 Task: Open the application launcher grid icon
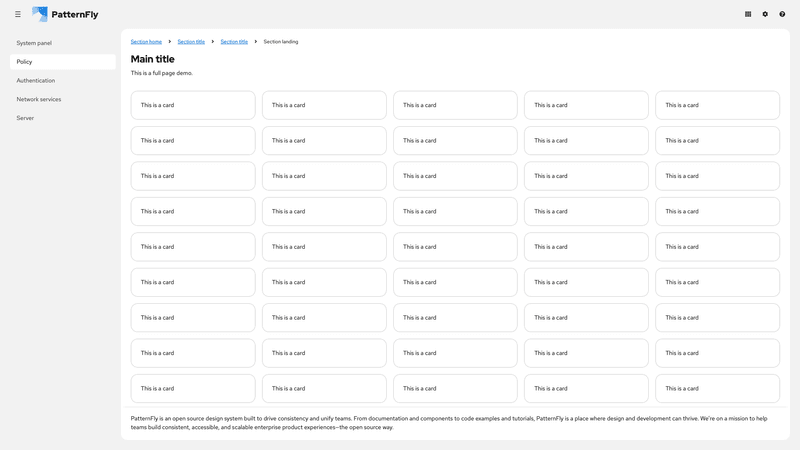pos(748,14)
